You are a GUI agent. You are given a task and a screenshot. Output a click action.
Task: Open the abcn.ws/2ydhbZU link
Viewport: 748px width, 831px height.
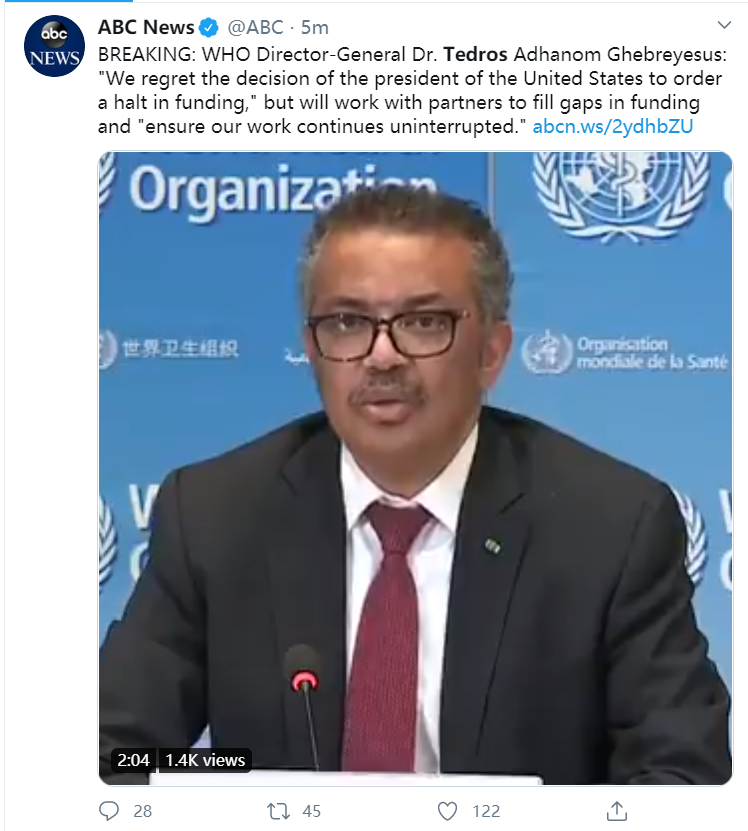[x=612, y=127]
